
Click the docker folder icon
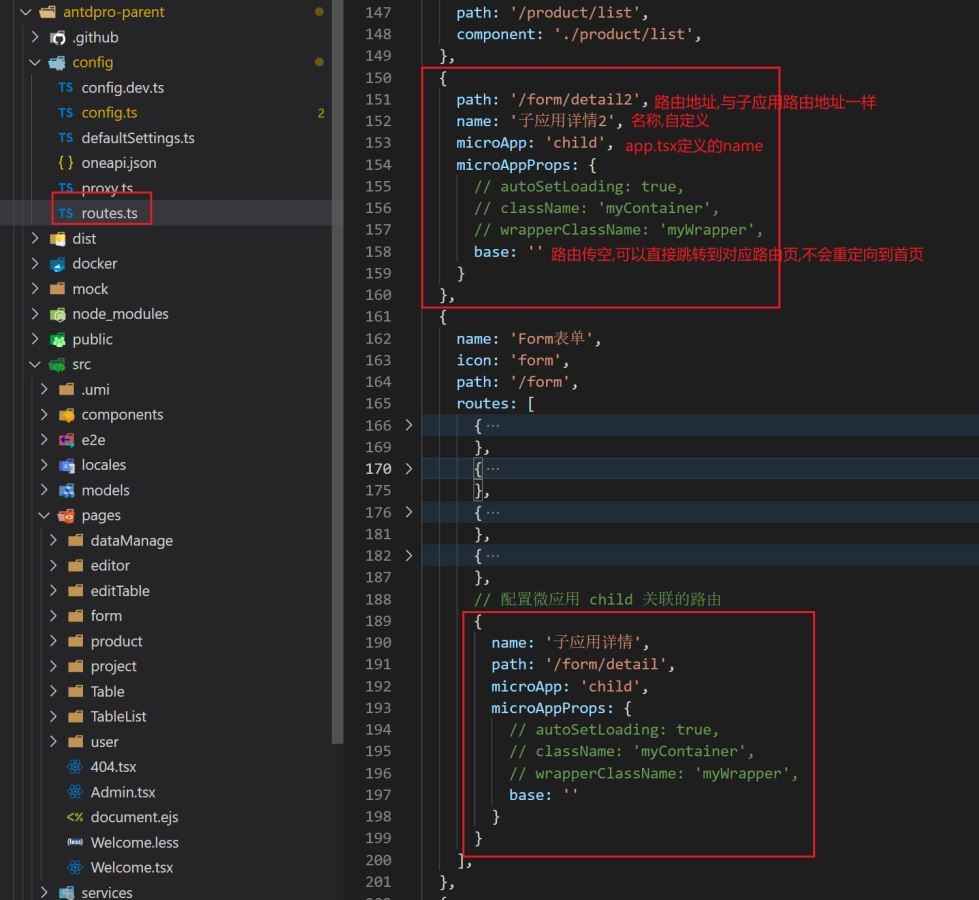57,264
